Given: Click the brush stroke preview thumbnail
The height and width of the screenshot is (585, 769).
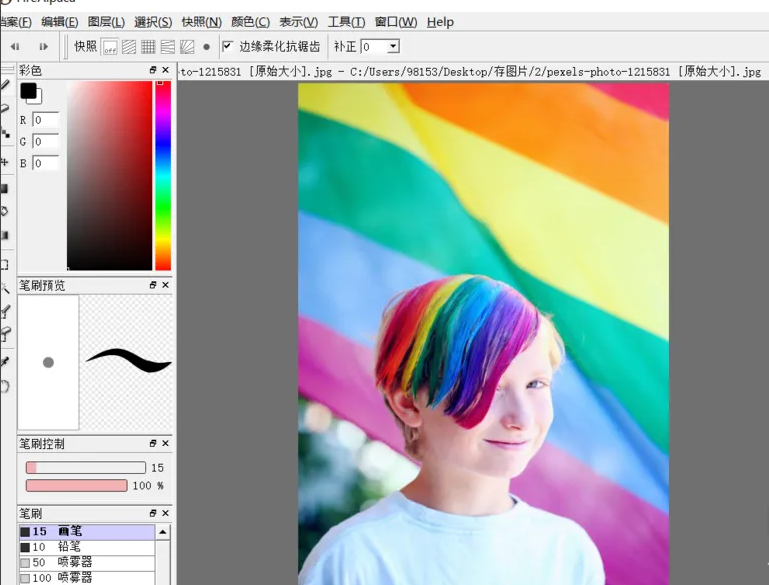Looking at the screenshot, I should 127,362.
